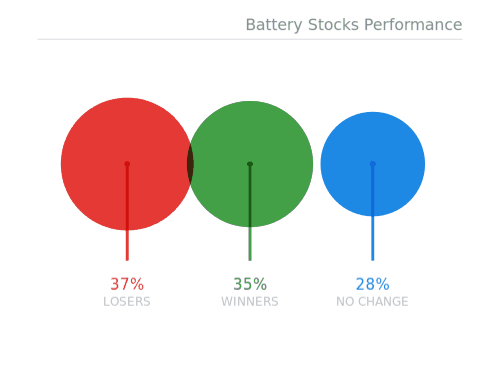Select the red bubble center dot
Screen dimensions: 500x375
[x=127, y=164]
